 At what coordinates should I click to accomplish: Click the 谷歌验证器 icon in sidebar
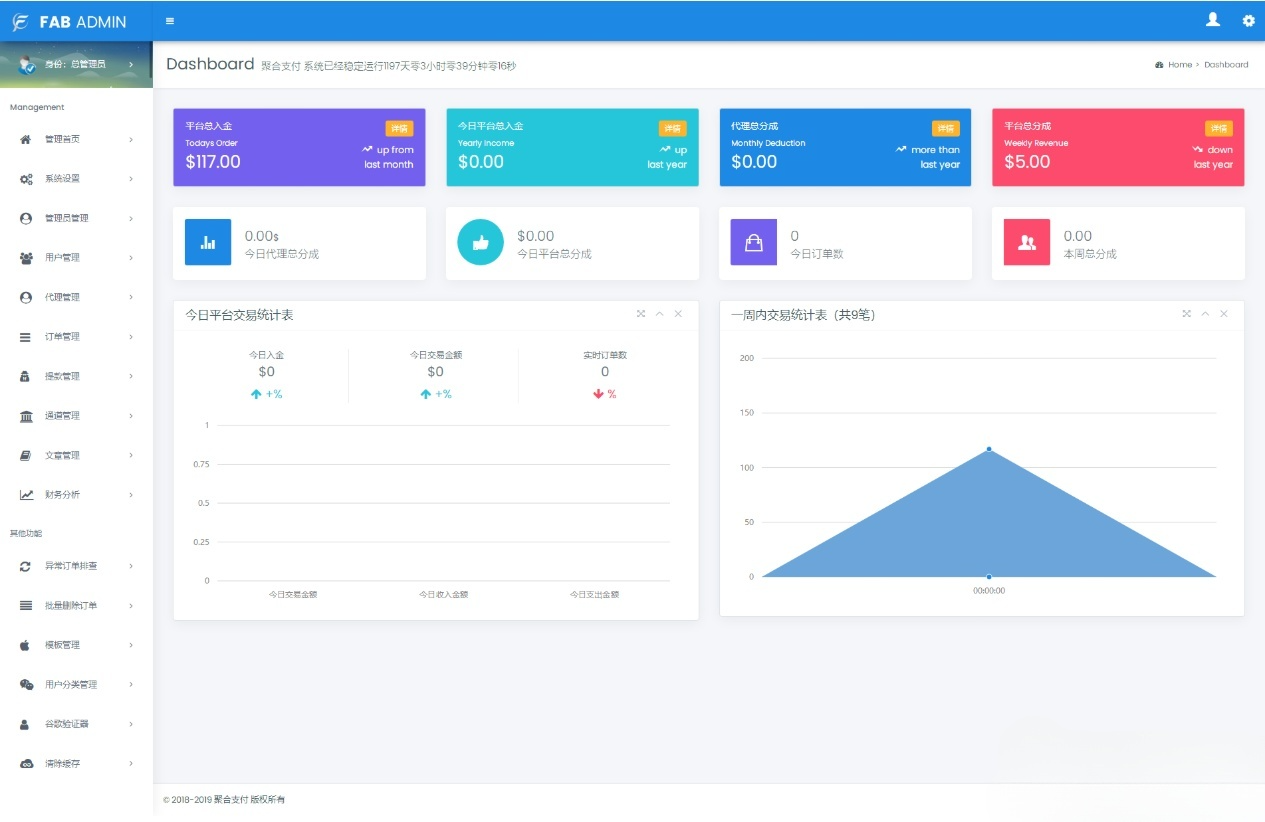point(24,723)
